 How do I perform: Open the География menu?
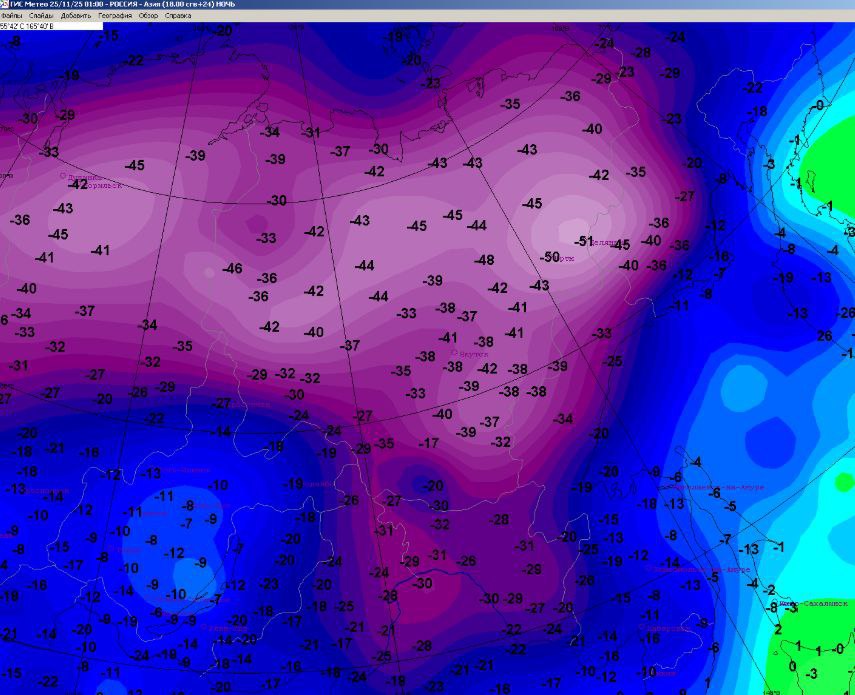[113, 16]
